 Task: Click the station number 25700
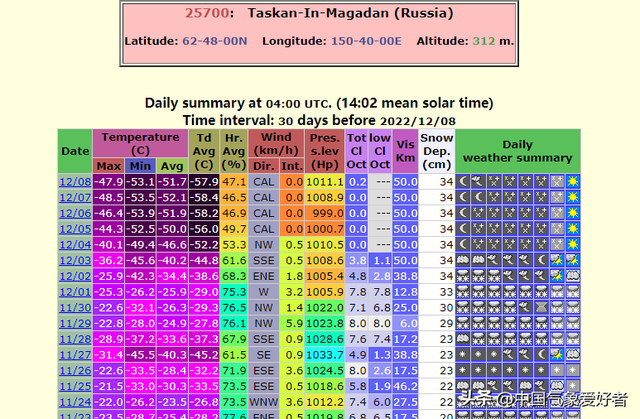point(207,13)
